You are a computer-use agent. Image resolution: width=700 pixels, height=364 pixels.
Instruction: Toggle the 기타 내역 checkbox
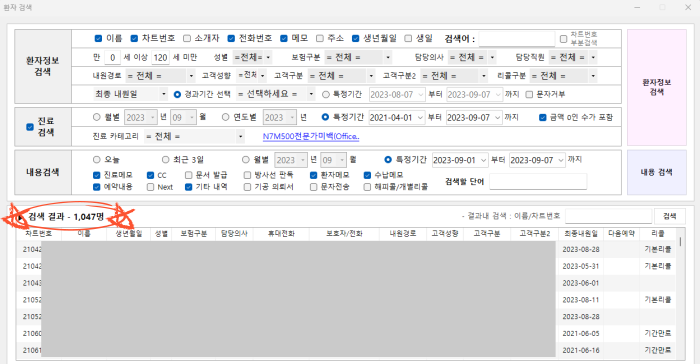[x=188, y=187]
